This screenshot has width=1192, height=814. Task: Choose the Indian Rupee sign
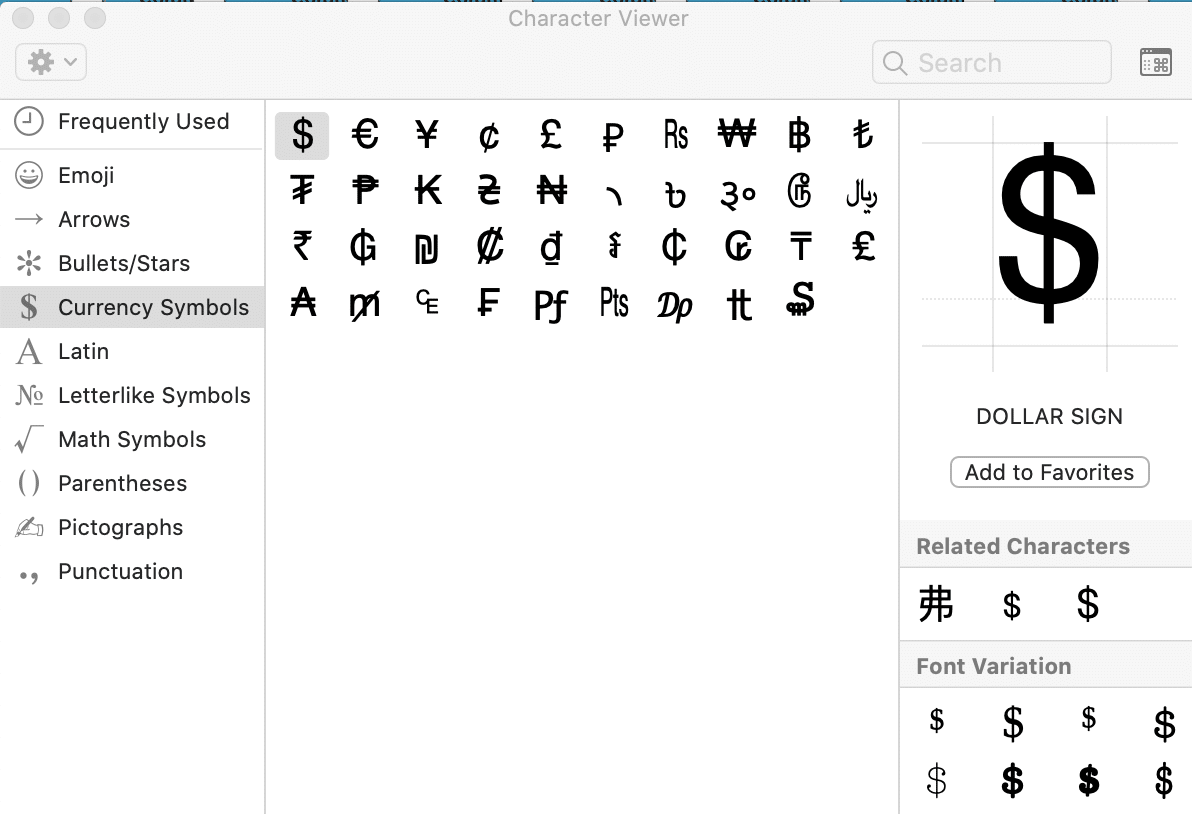pos(302,245)
